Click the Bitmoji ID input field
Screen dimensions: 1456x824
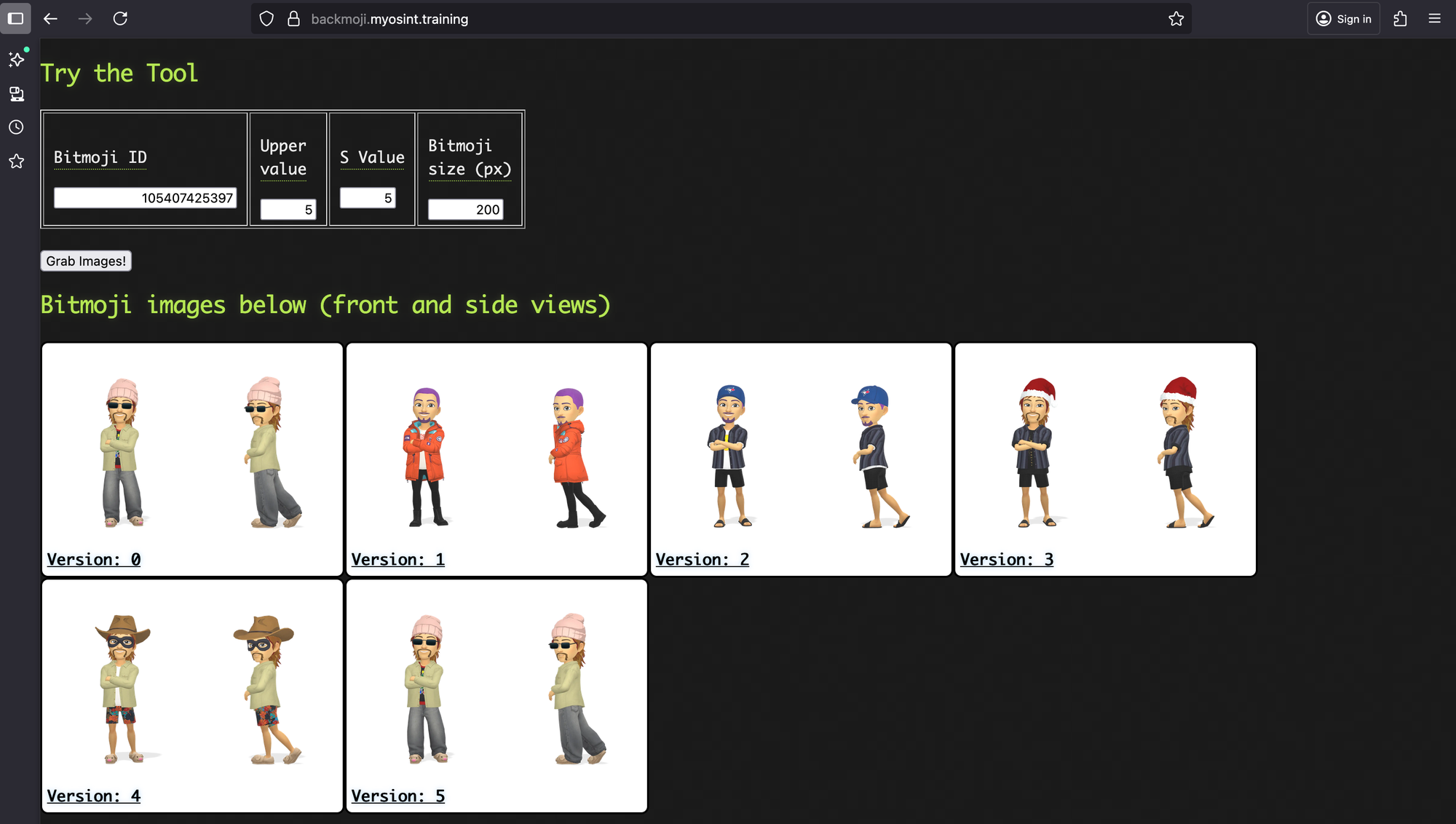coord(145,198)
